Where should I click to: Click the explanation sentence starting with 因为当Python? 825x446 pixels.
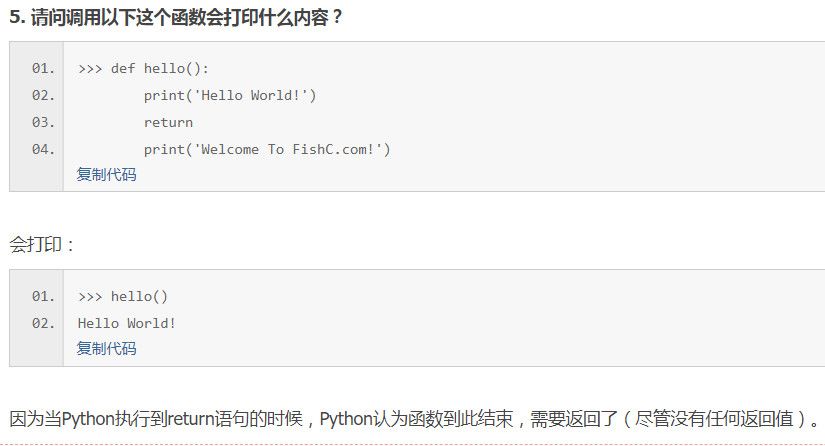coord(300,417)
